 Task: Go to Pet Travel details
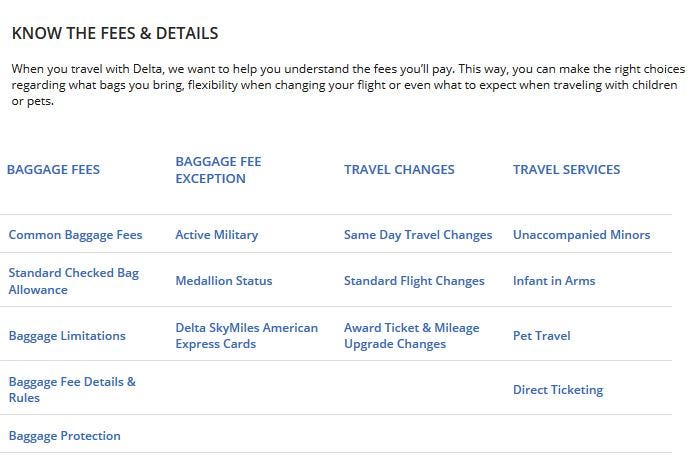tap(542, 336)
